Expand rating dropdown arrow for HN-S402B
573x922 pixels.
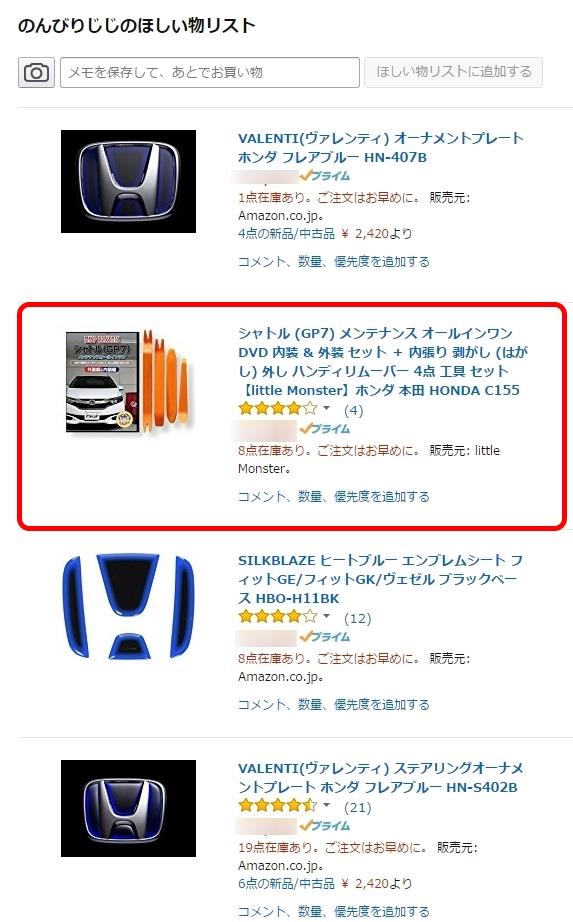pos(327,805)
